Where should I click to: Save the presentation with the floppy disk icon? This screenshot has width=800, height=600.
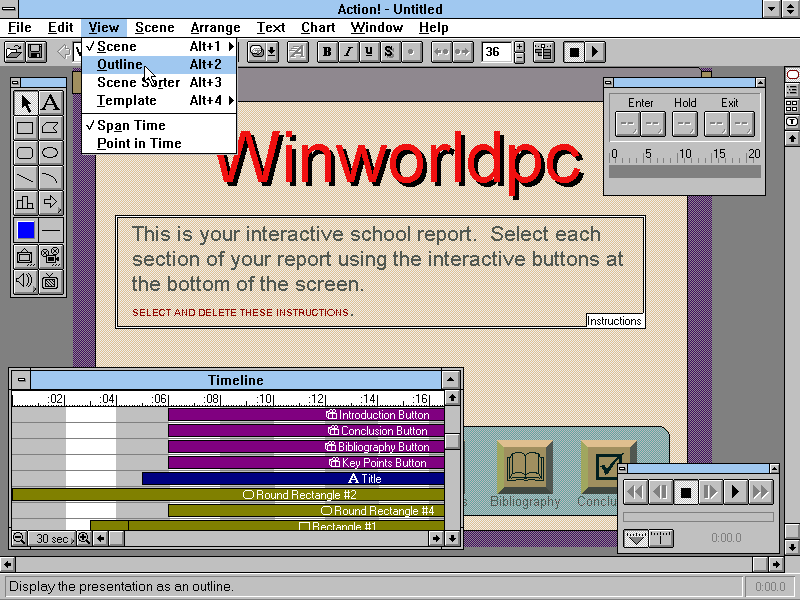[x=35, y=52]
